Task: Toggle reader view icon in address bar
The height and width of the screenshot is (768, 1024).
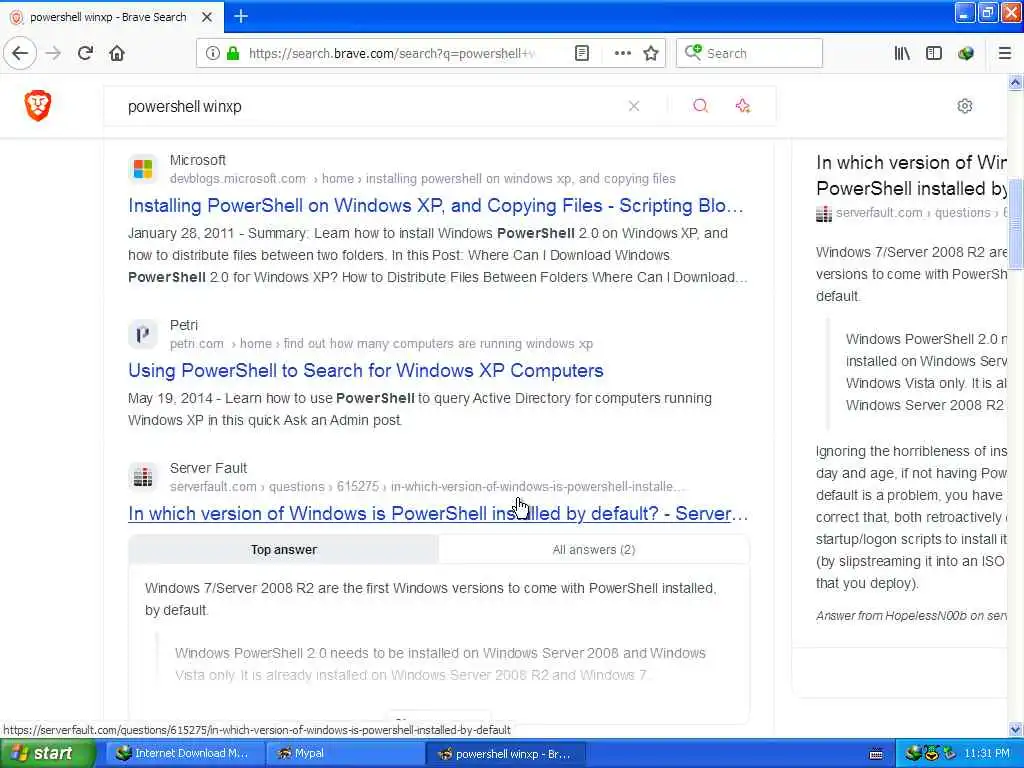Action: (582, 53)
